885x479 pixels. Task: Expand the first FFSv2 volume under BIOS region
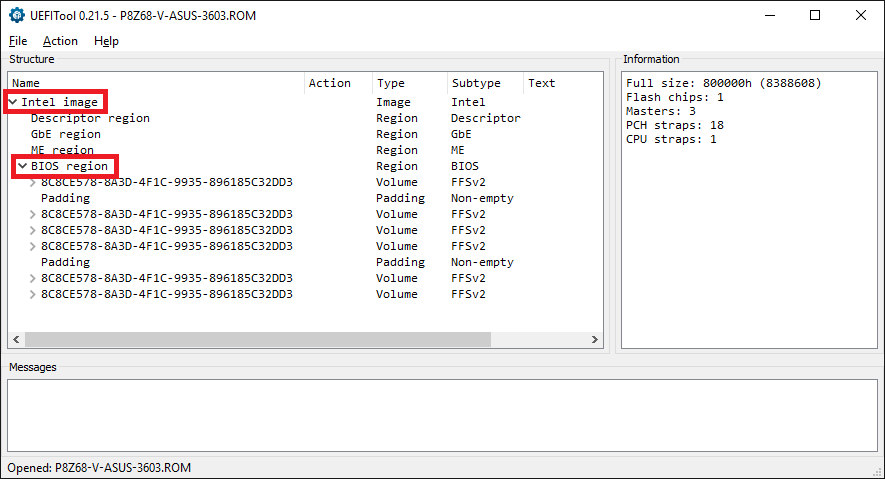tap(33, 182)
